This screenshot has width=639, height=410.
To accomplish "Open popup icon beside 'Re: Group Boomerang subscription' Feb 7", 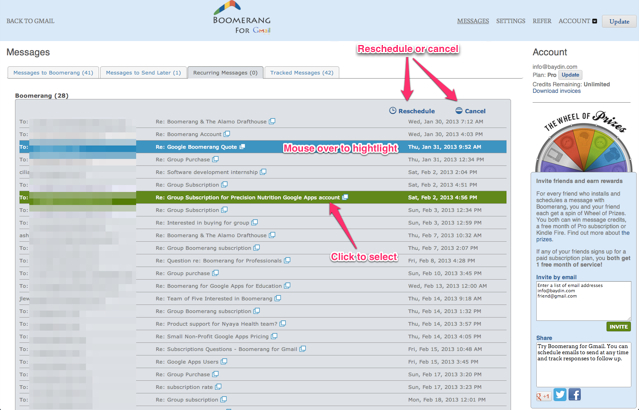I will pos(257,247).
